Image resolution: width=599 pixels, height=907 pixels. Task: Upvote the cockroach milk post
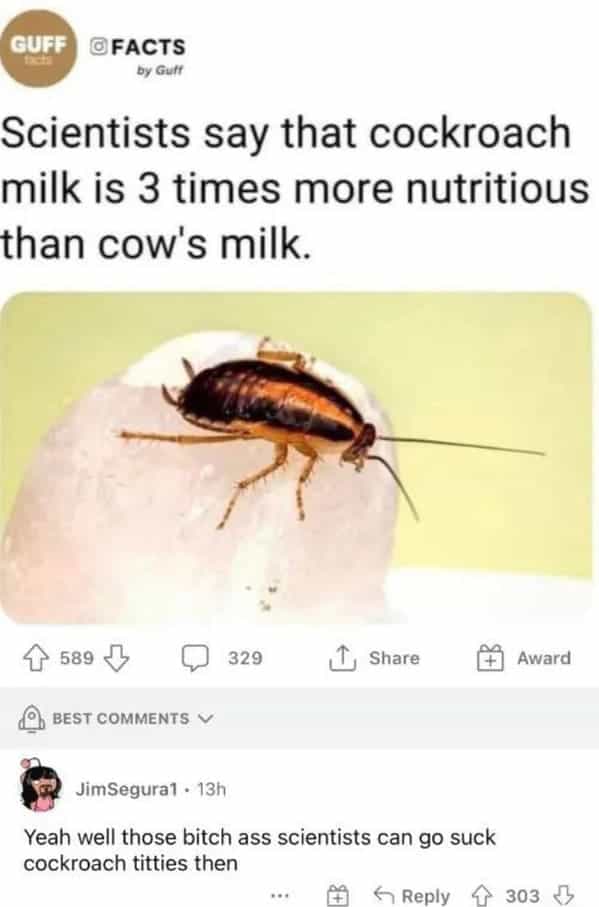(x=37, y=658)
